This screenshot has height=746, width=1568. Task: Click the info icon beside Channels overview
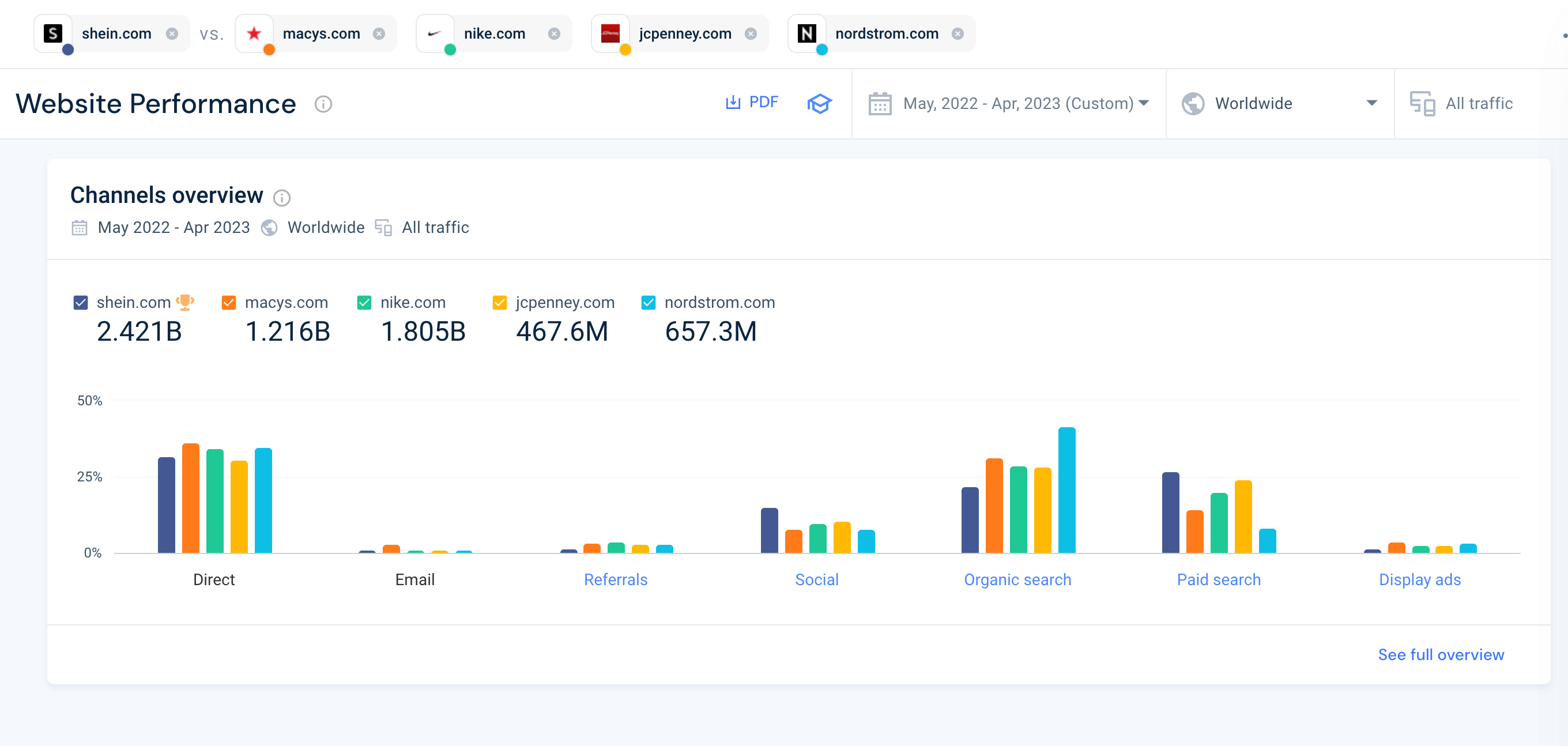coord(281,197)
